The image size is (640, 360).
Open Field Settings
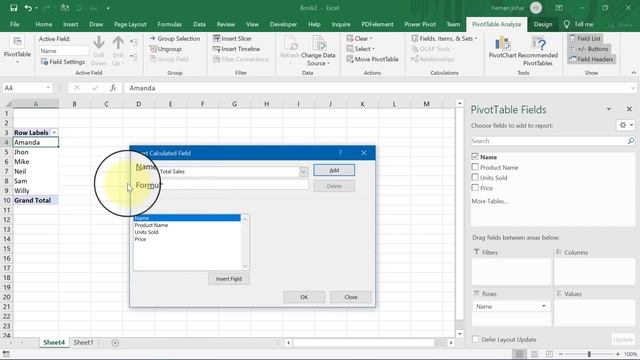click(x=63, y=62)
